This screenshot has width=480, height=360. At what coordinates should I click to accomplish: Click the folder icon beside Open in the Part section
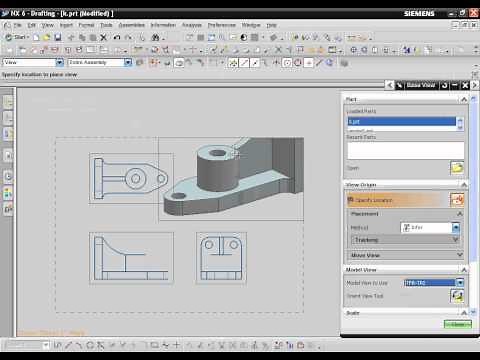tap(457, 168)
